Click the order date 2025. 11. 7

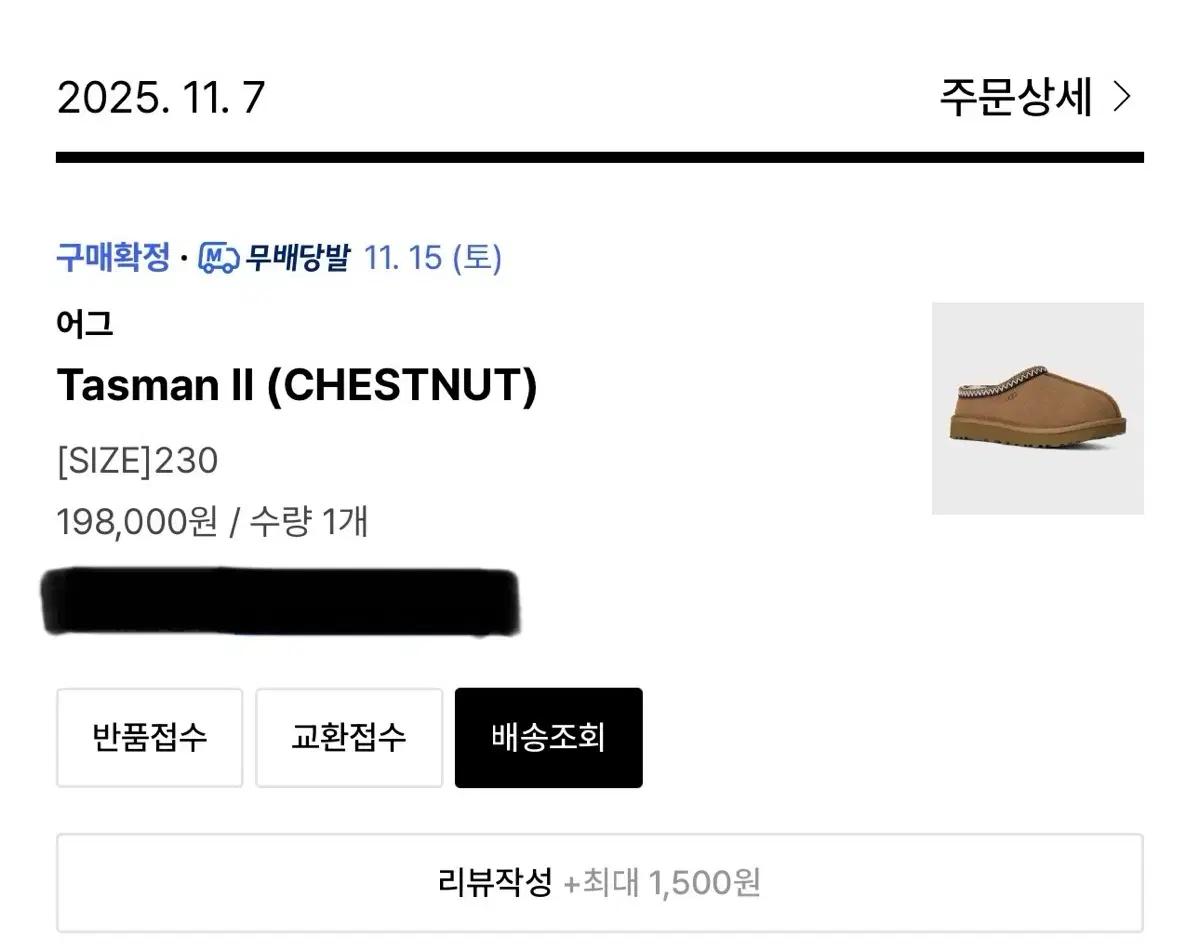point(158,97)
